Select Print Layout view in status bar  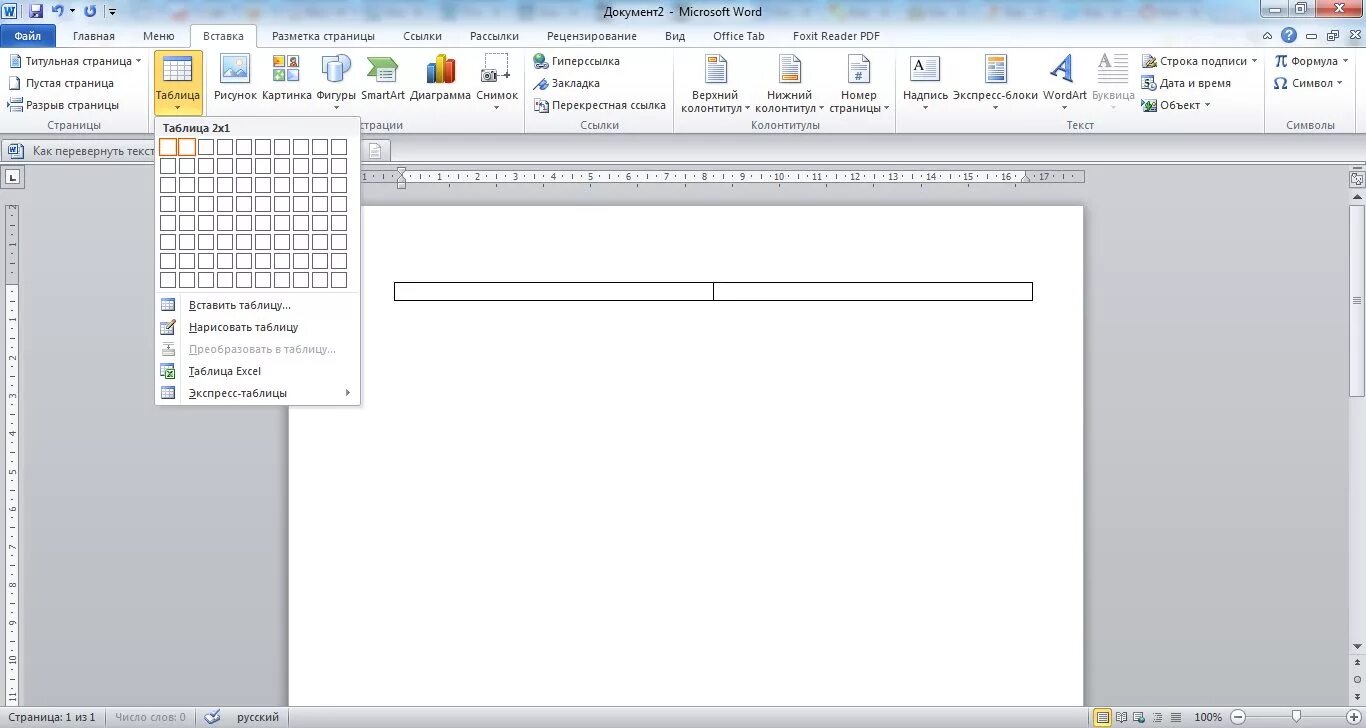1102,717
